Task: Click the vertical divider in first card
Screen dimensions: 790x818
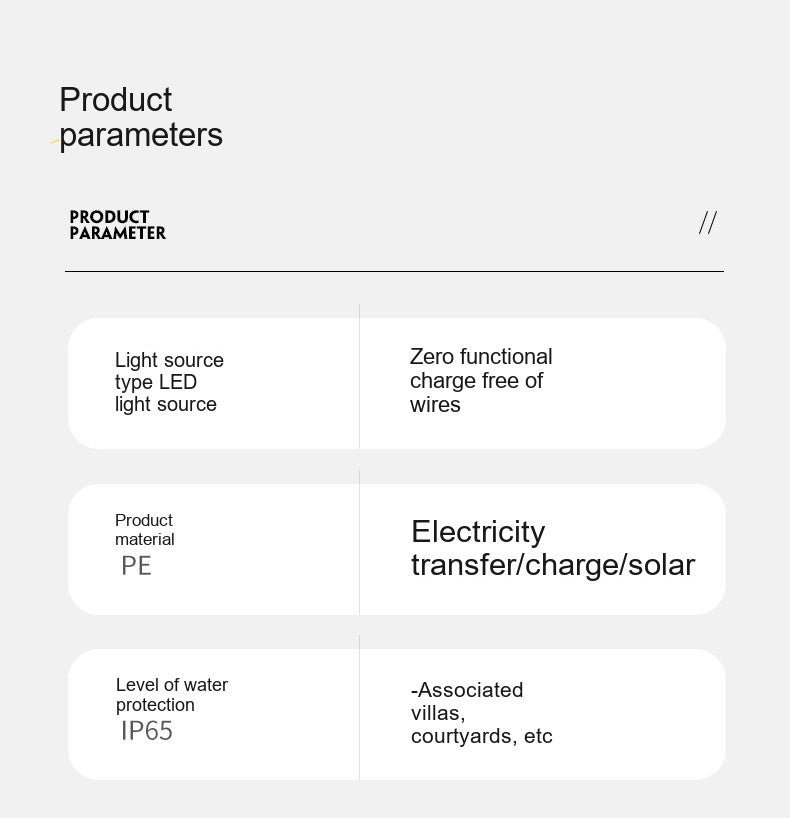Action: point(360,376)
